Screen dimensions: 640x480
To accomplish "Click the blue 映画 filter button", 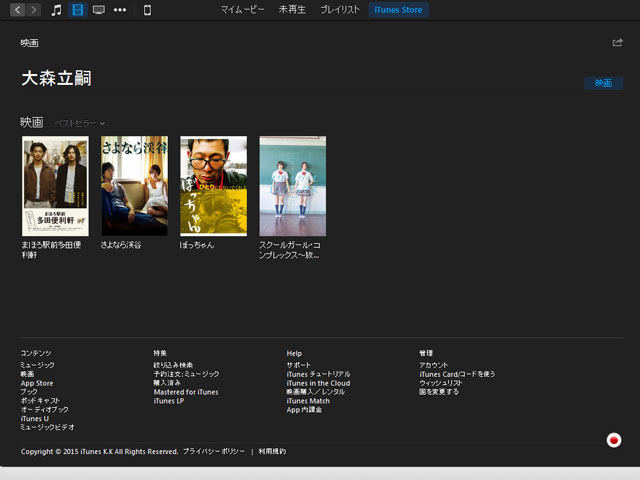I will click(x=603, y=83).
